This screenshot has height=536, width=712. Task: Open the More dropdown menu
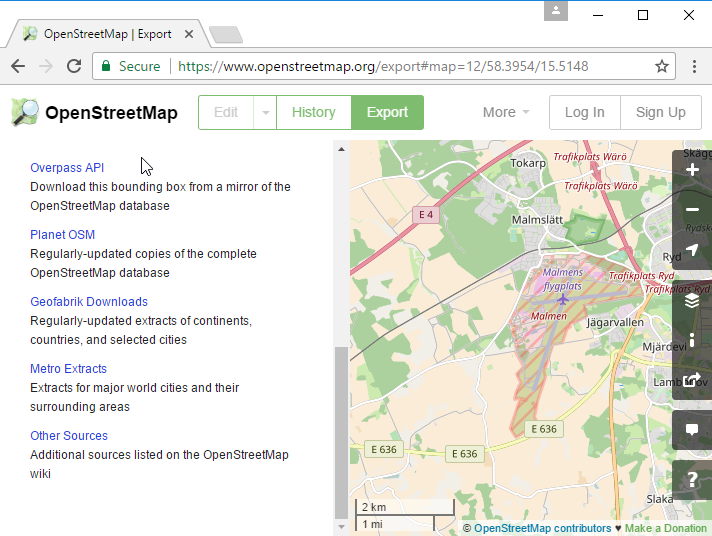coord(506,112)
